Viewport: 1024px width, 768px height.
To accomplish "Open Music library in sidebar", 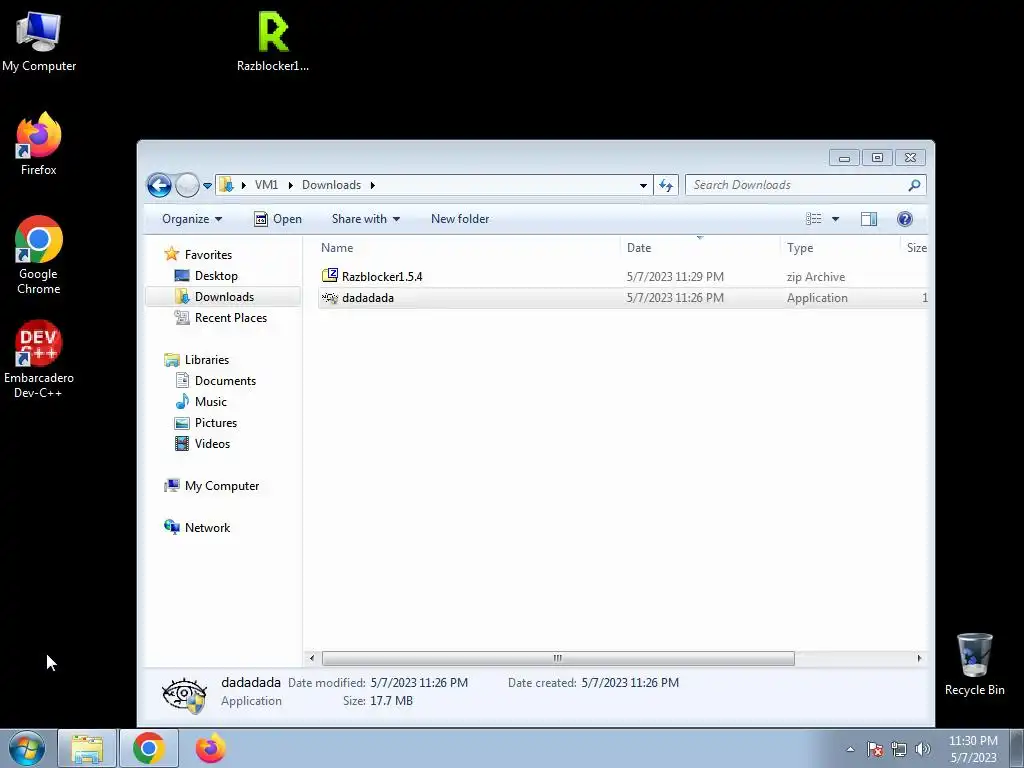I will [x=210, y=402].
